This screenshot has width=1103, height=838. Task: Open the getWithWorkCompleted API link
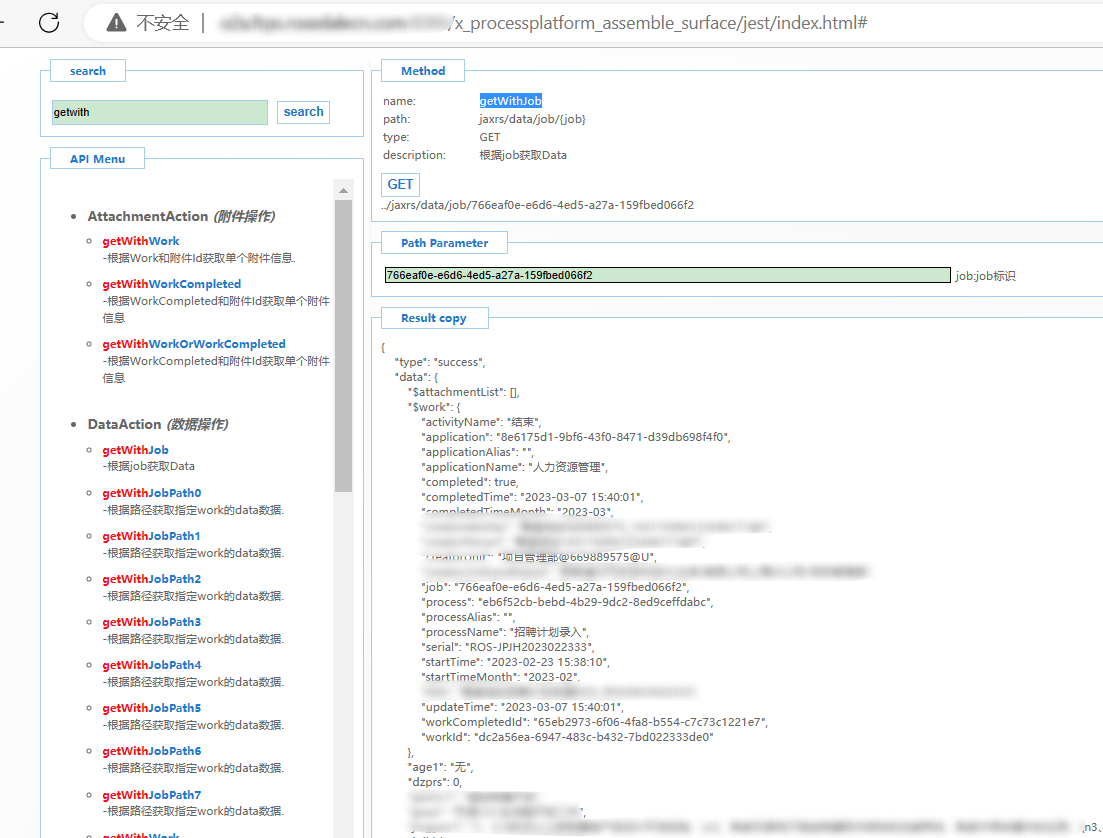tap(172, 284)
